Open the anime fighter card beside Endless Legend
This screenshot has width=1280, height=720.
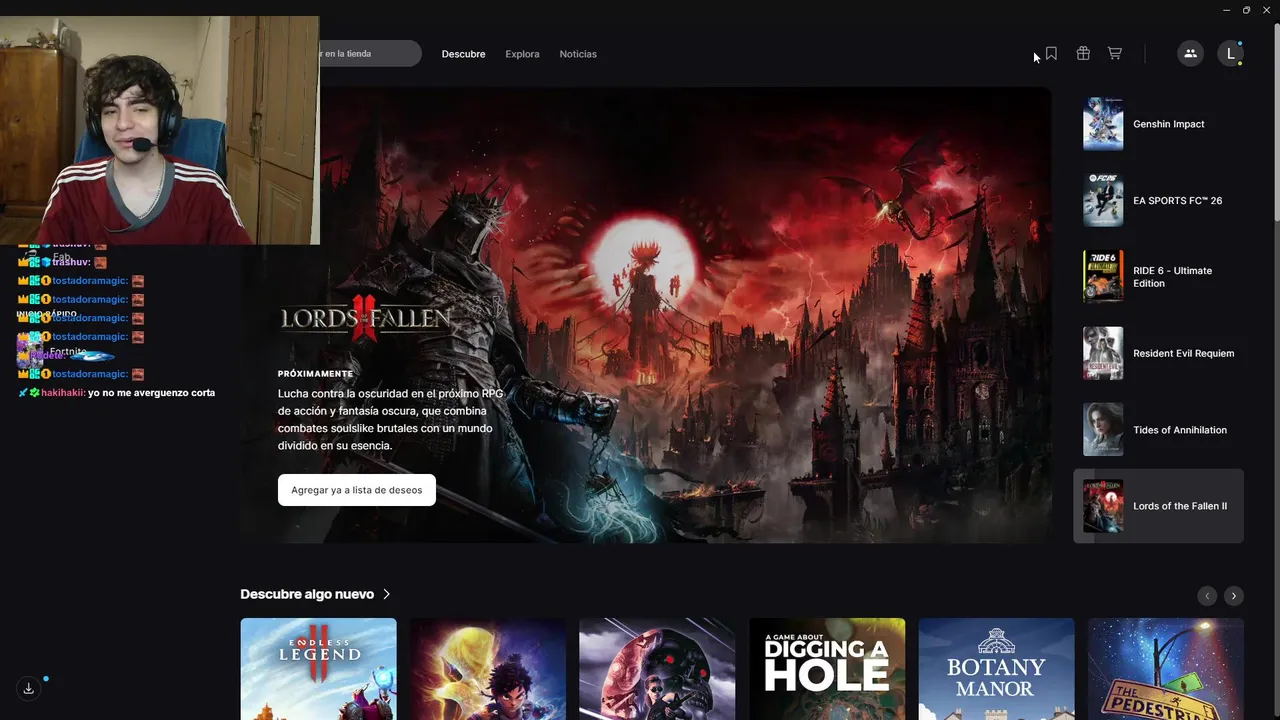point(488,669)
